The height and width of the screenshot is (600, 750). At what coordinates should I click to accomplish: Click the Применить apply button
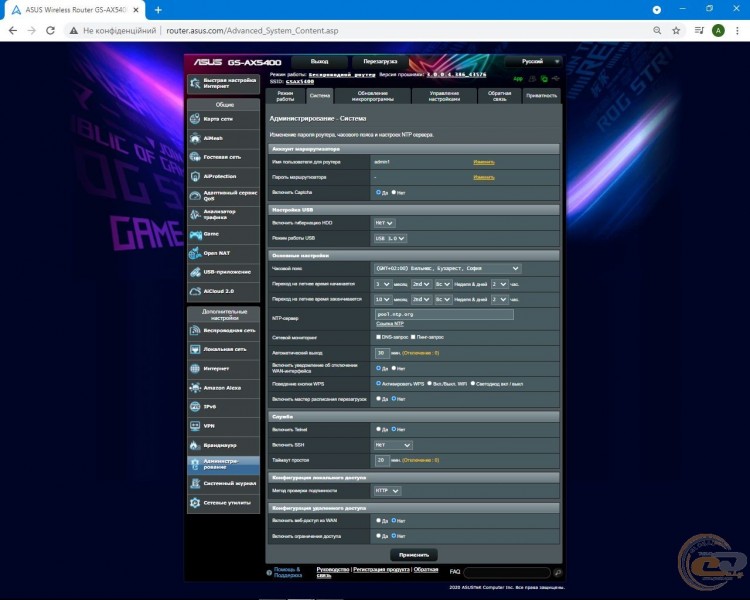pyautogui.click(x=414, y=555)
